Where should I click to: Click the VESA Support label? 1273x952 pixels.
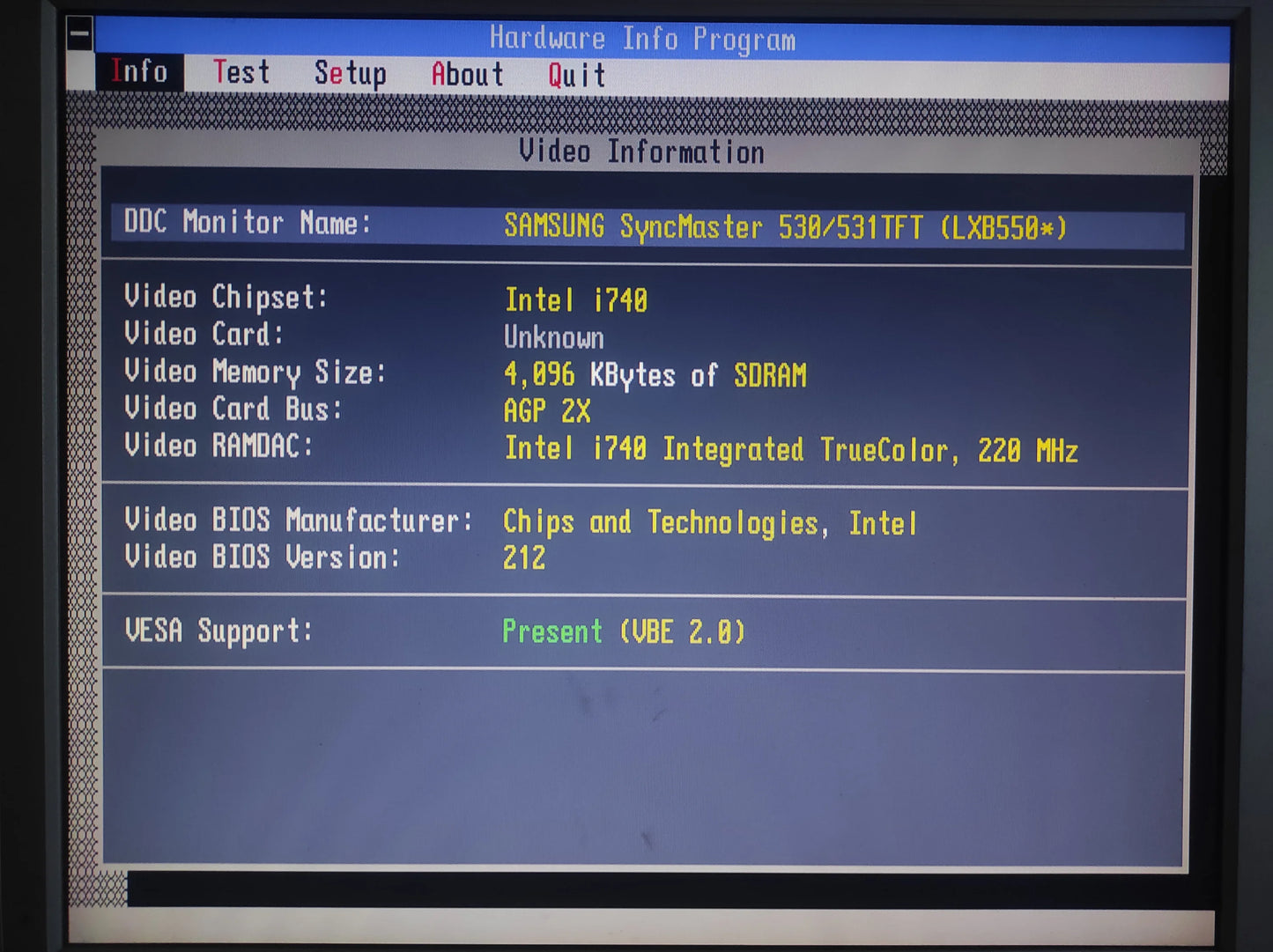218,631
